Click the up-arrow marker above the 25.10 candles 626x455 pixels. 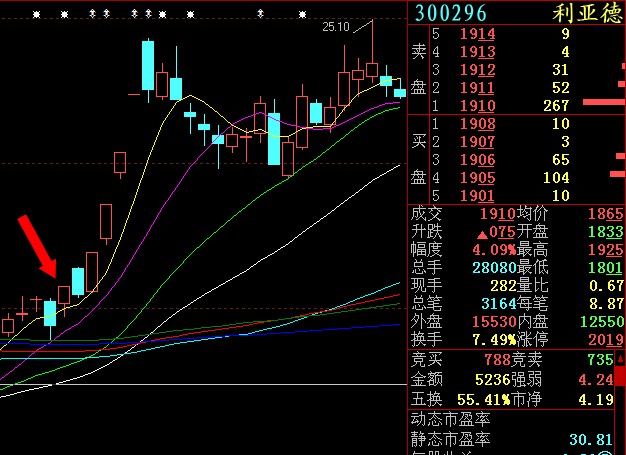(x=261, y=15)
